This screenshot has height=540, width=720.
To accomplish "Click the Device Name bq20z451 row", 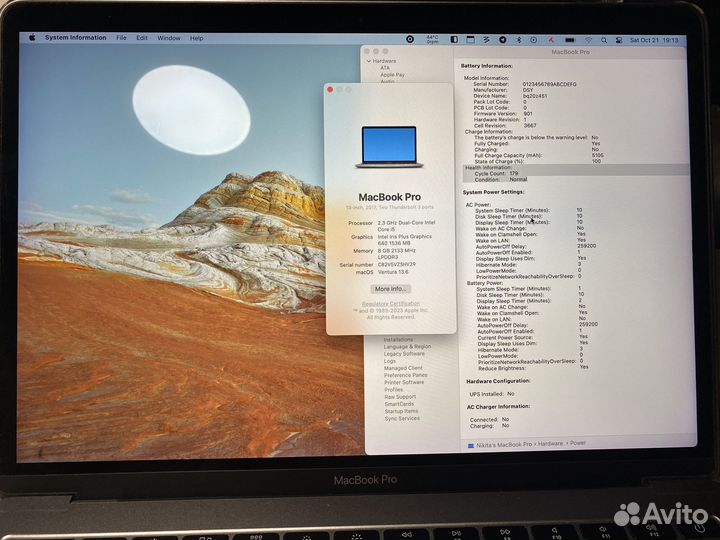I will (x=510, y=96).
